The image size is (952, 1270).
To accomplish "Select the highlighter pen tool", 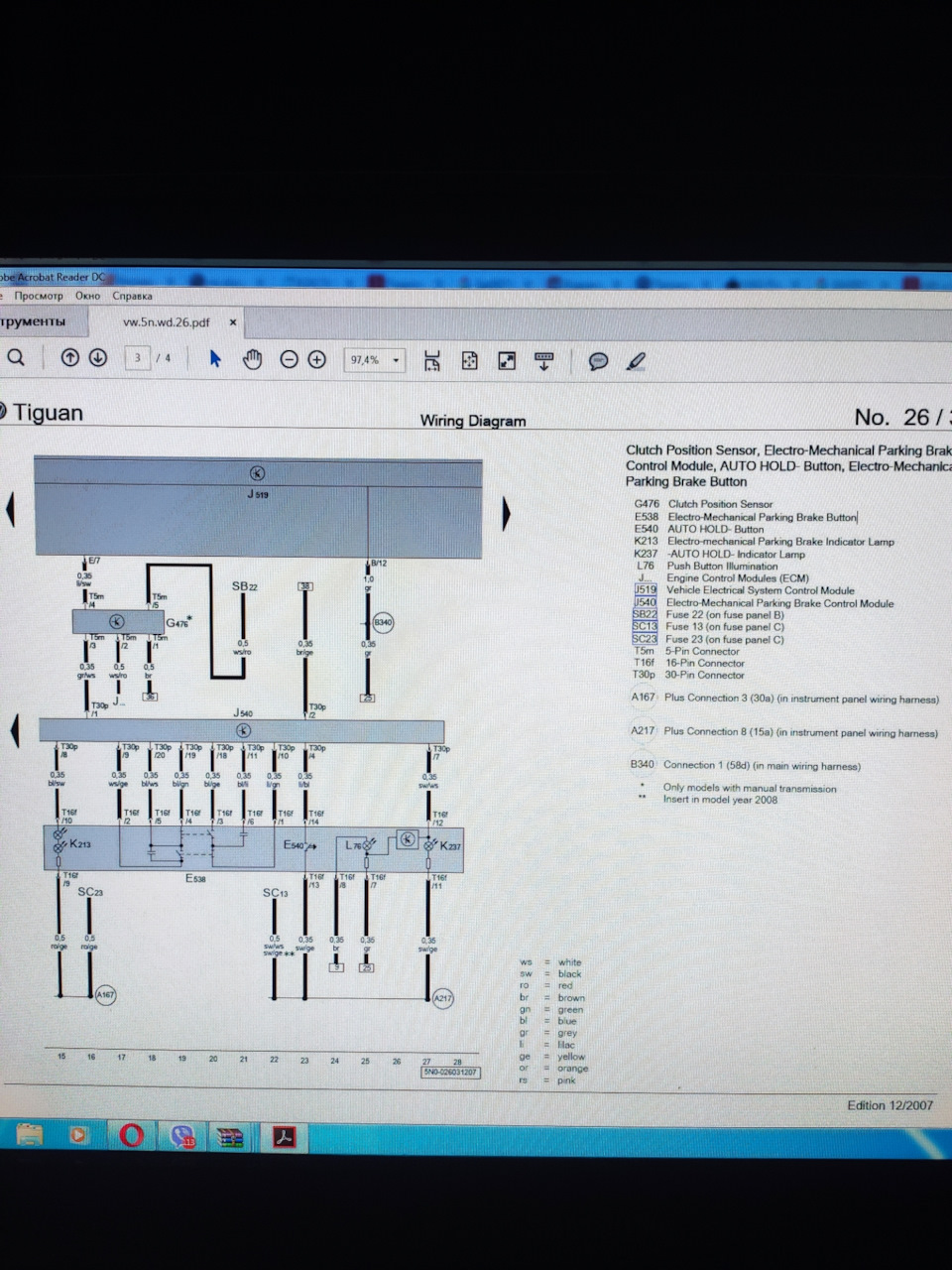I will (x=636, y=361).
